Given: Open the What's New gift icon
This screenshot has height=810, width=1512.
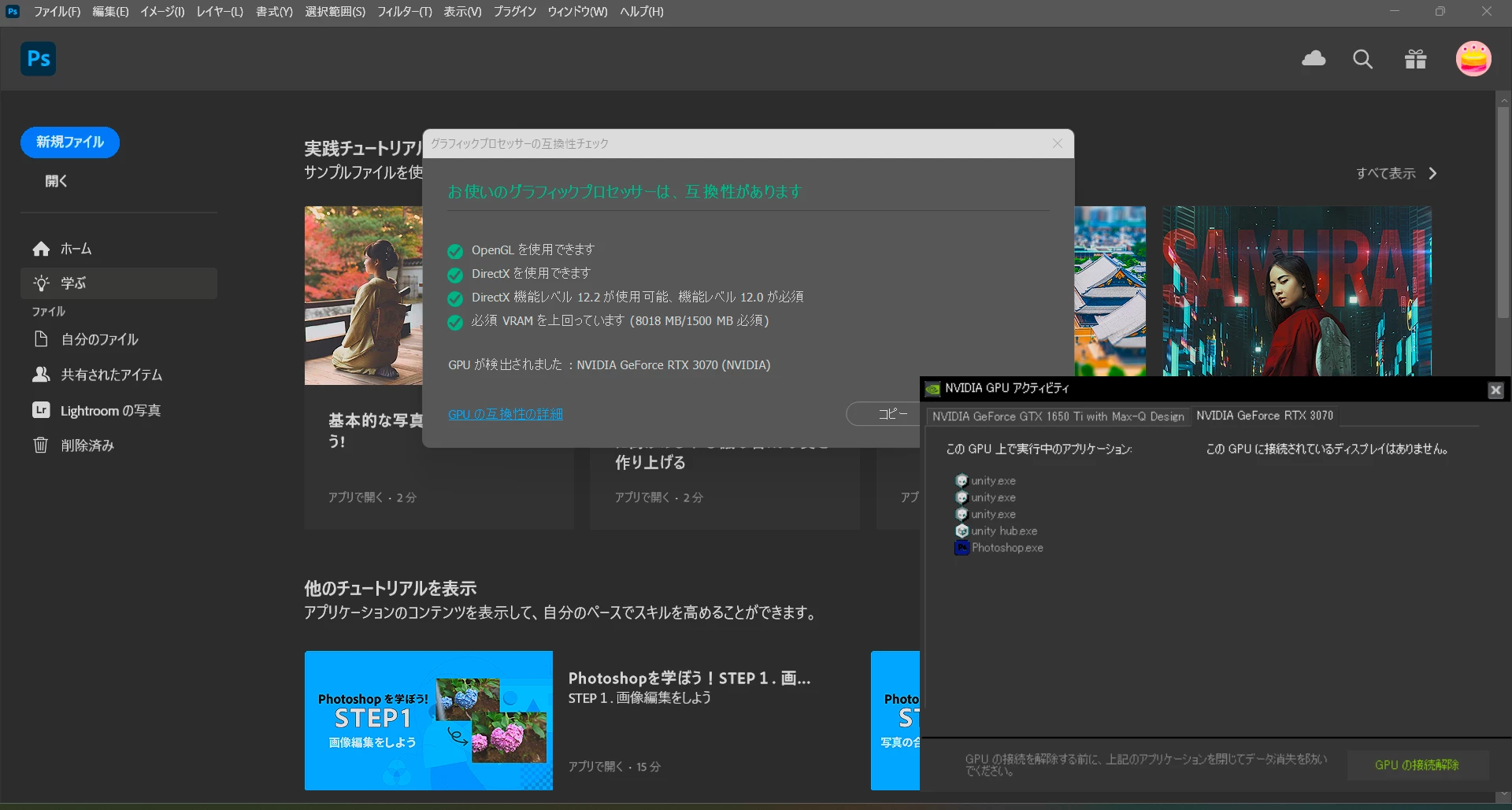Looking at the screenshot, I should (x=1415, y=59).
